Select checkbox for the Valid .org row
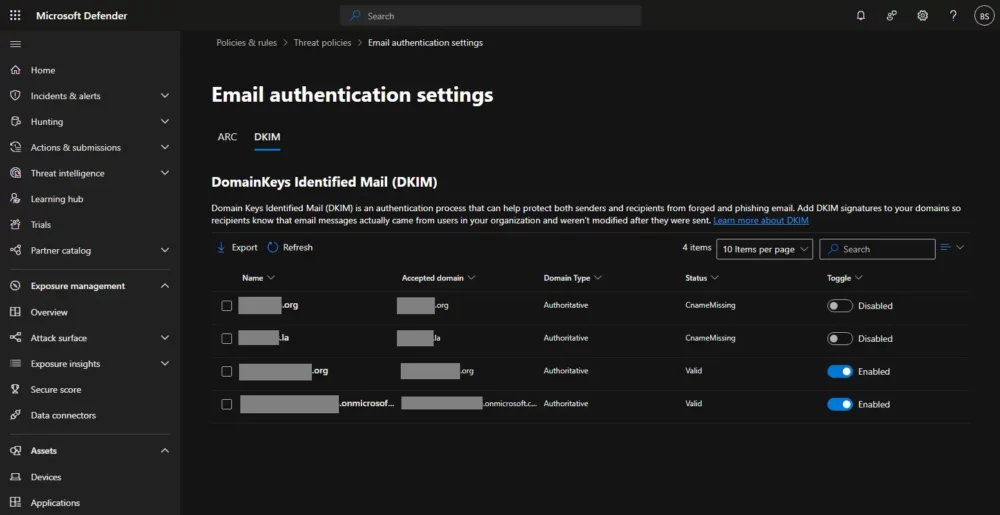 226,371
